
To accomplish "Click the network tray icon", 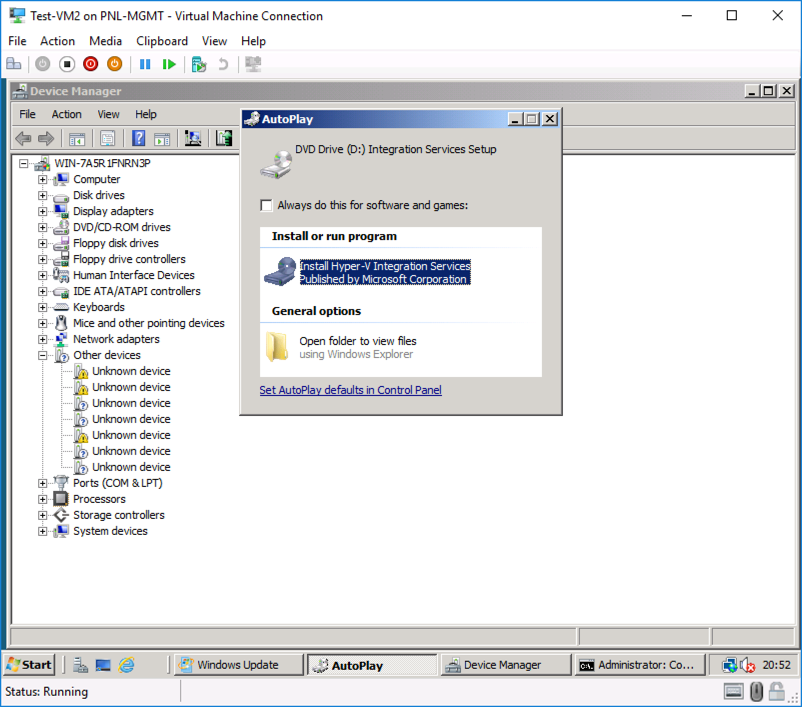I will [729, 665].
